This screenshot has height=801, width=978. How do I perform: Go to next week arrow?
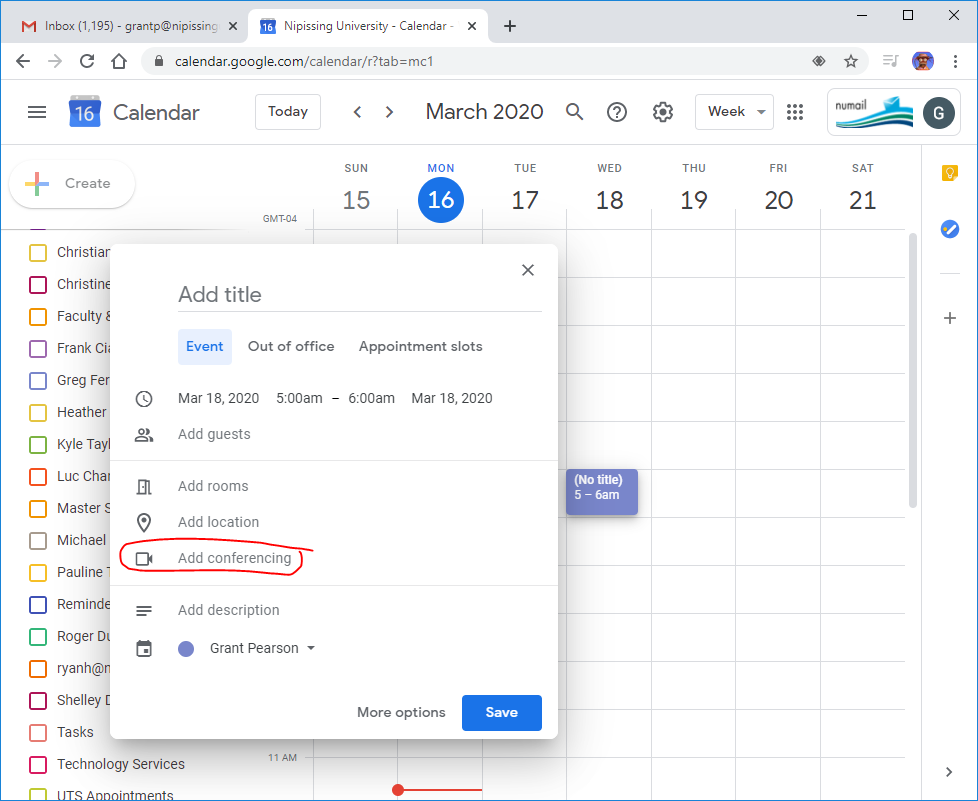tap(390, 112)
